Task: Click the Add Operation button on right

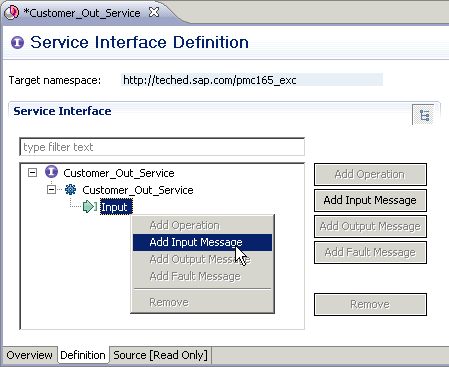Action: pos(370,174)
